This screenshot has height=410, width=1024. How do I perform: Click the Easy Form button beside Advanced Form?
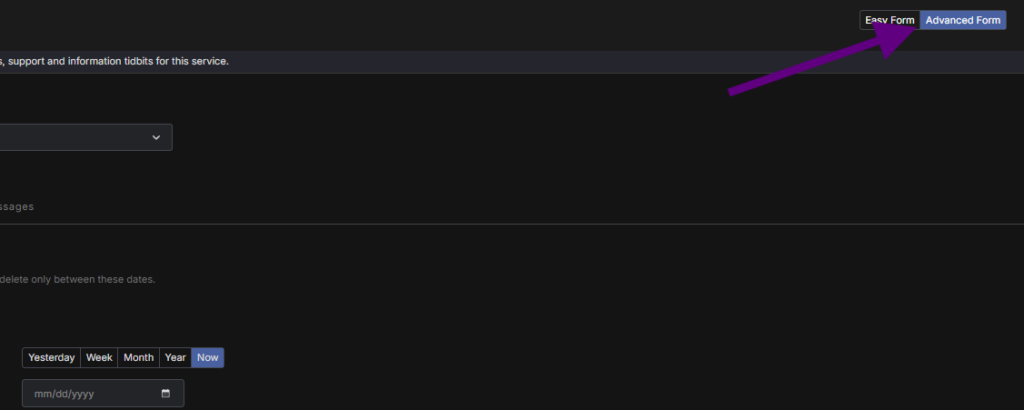(x=889, y=20)
